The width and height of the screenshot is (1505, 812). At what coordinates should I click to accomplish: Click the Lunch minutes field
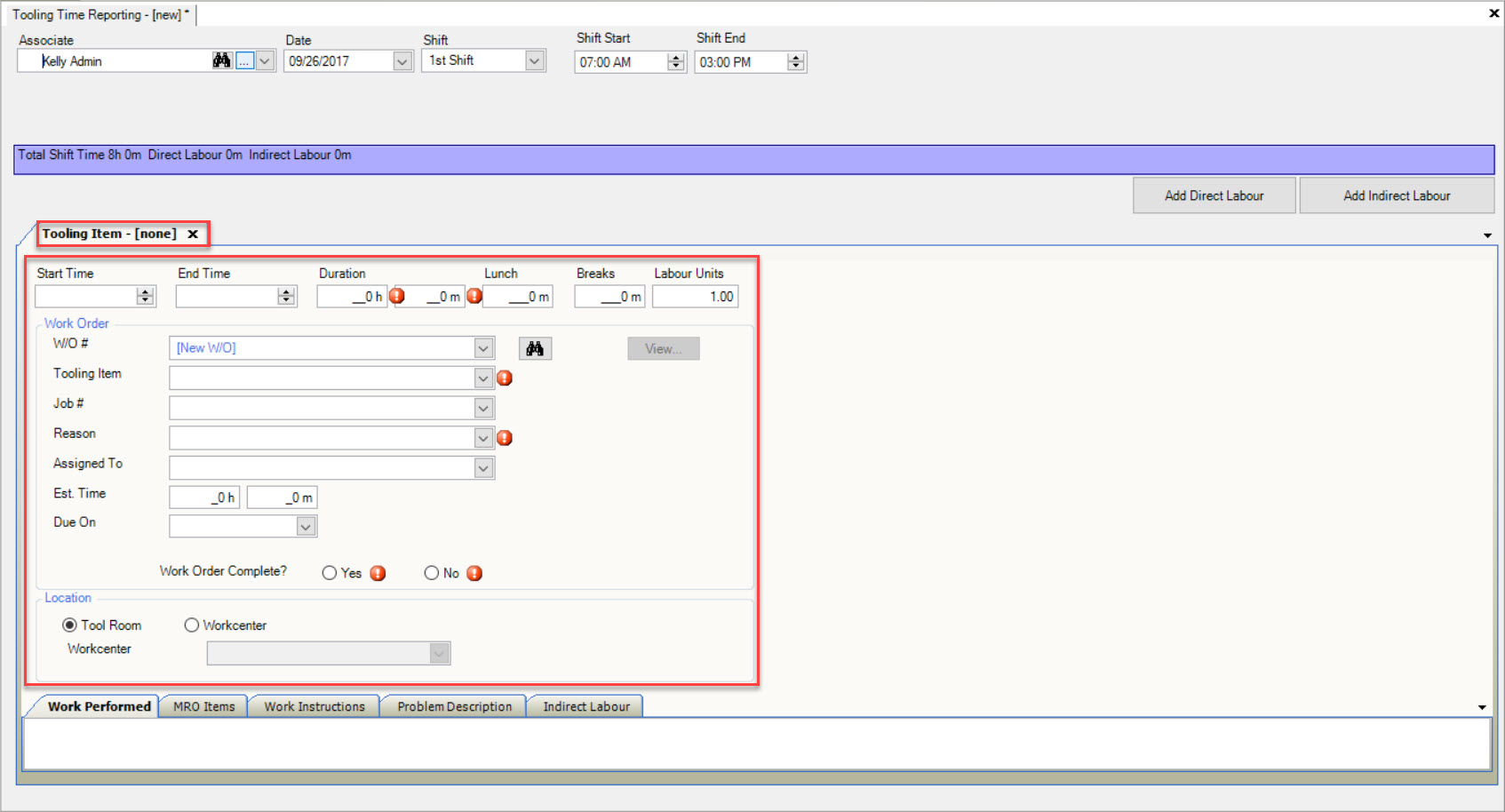point(518,297)
